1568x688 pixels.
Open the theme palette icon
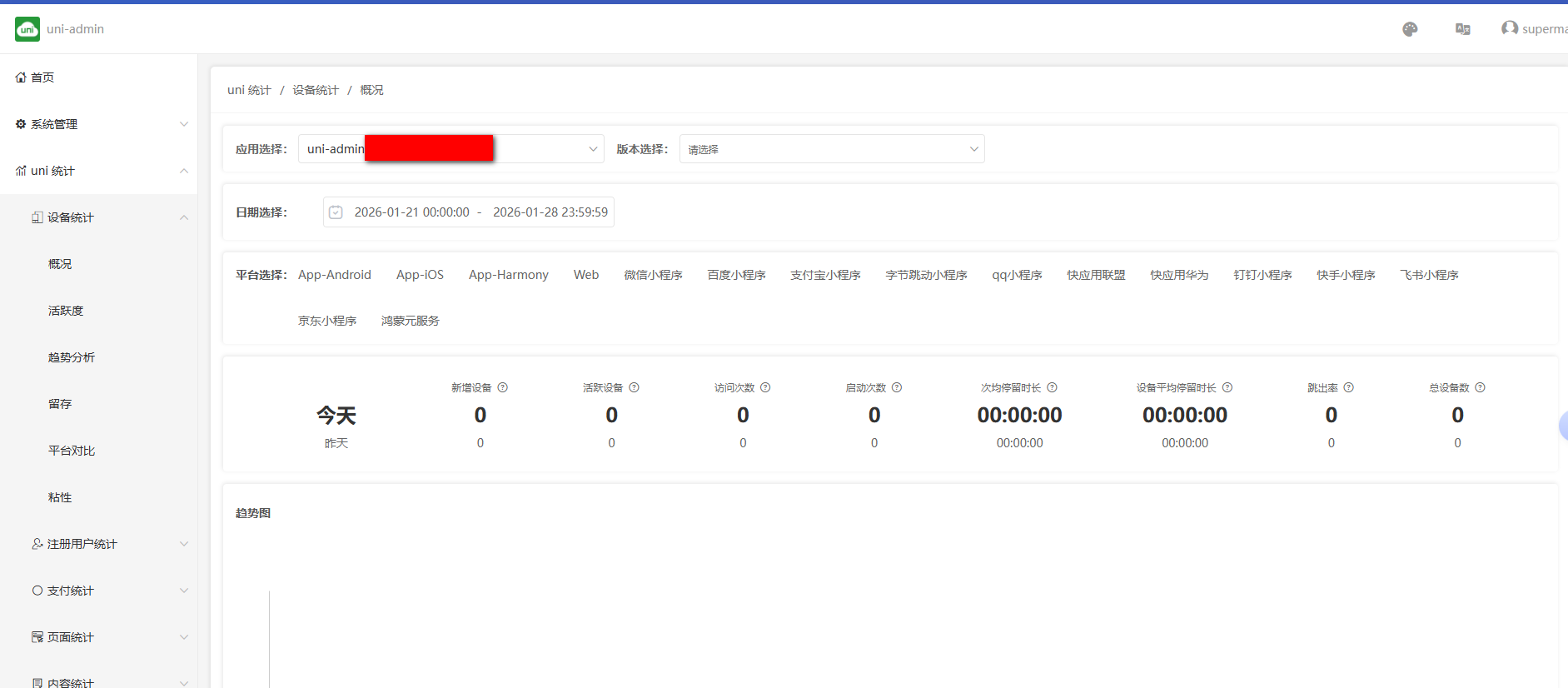pos(1410,29)
